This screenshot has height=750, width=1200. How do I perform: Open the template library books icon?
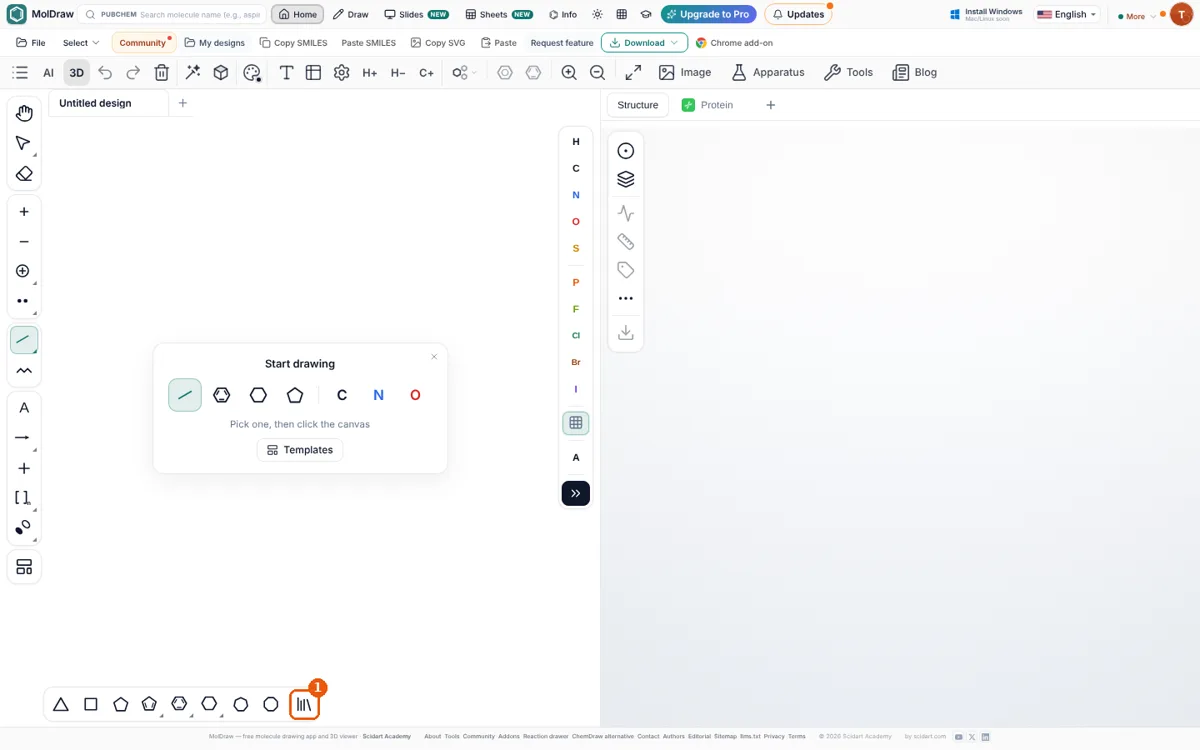point(304,705)
